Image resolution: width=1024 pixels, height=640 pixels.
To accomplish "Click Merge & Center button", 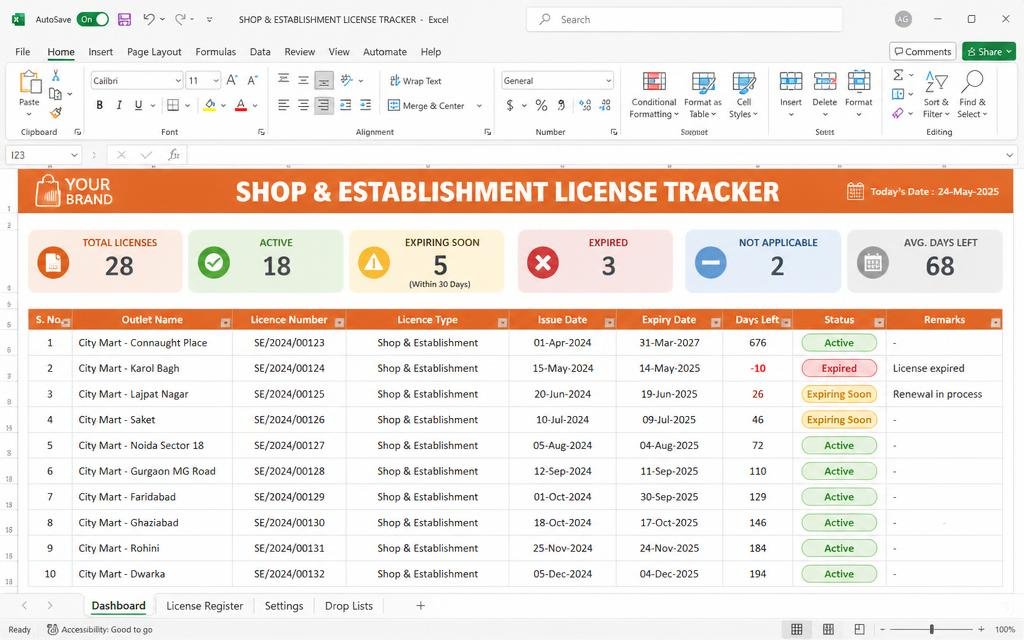I will (426, 106).
